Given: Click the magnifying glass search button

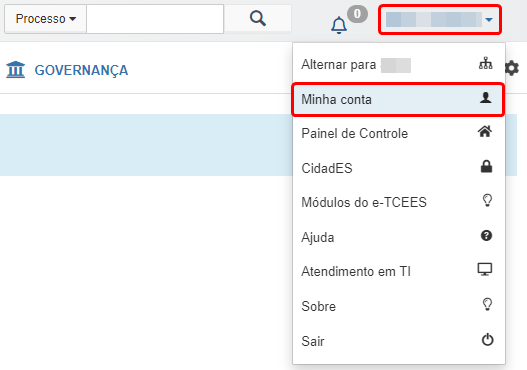Looking at the screenshot, I should click(258, 18).
